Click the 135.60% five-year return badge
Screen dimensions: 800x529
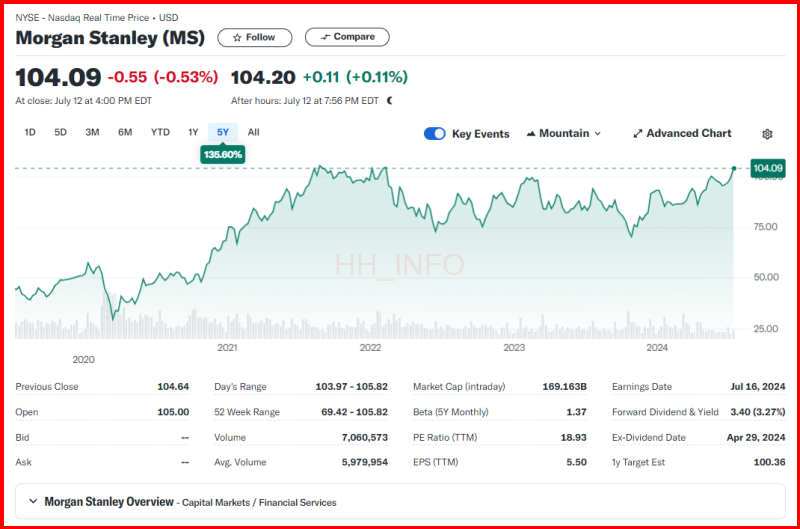(222, 155)
